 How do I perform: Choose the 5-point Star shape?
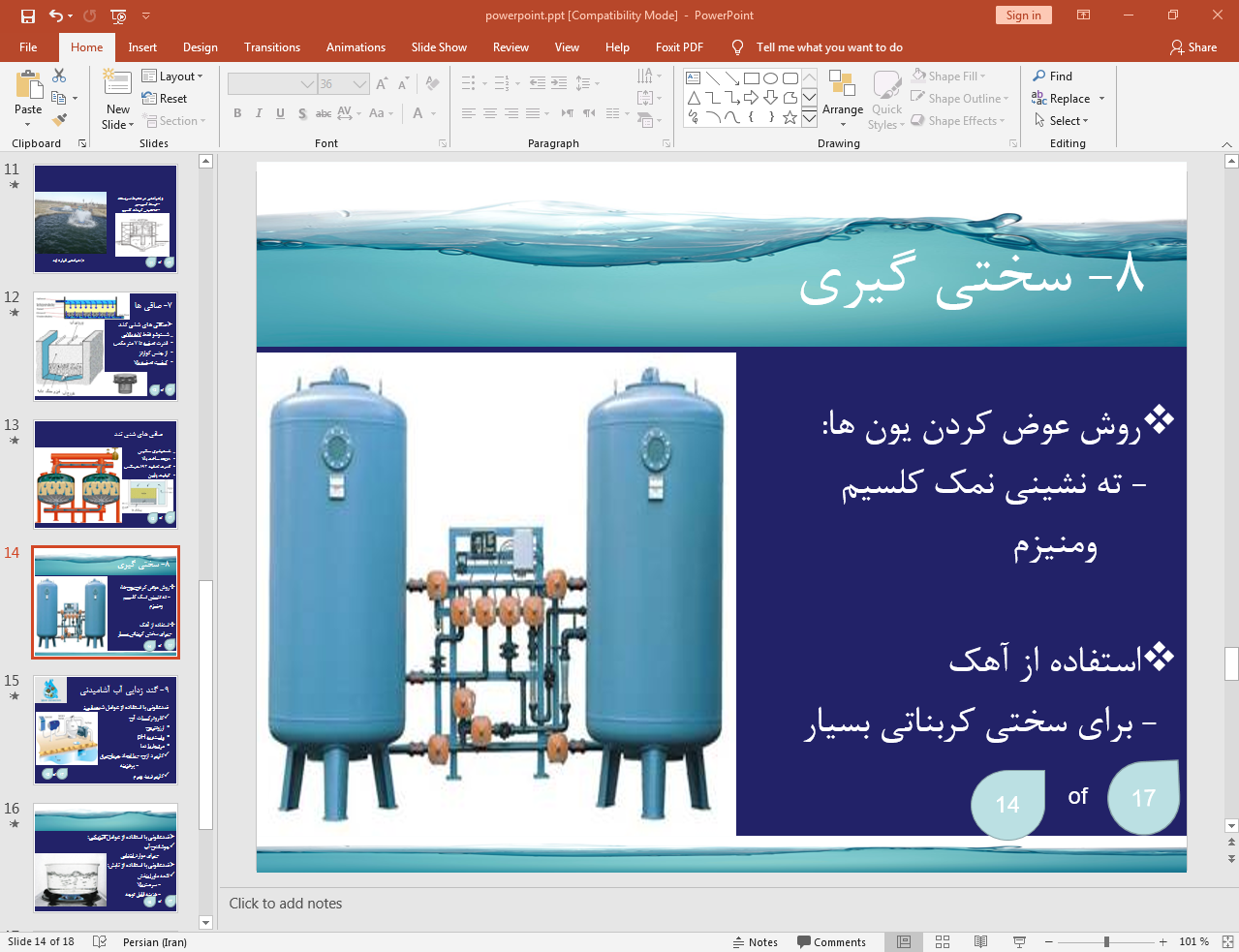790,117
